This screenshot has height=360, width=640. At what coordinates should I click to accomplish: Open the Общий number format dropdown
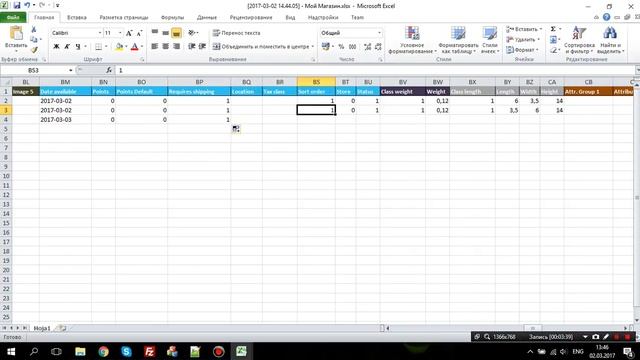[x=379, y=33]
